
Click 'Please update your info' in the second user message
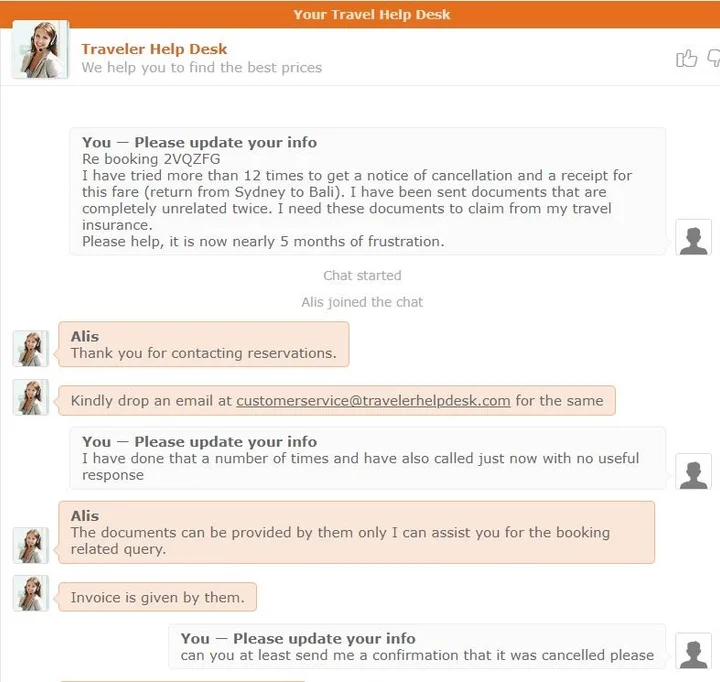(x=225, y=442)
